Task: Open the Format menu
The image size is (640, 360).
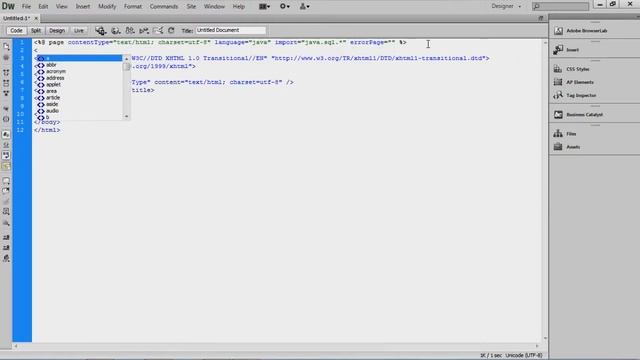Action: [x=133, y=7]
